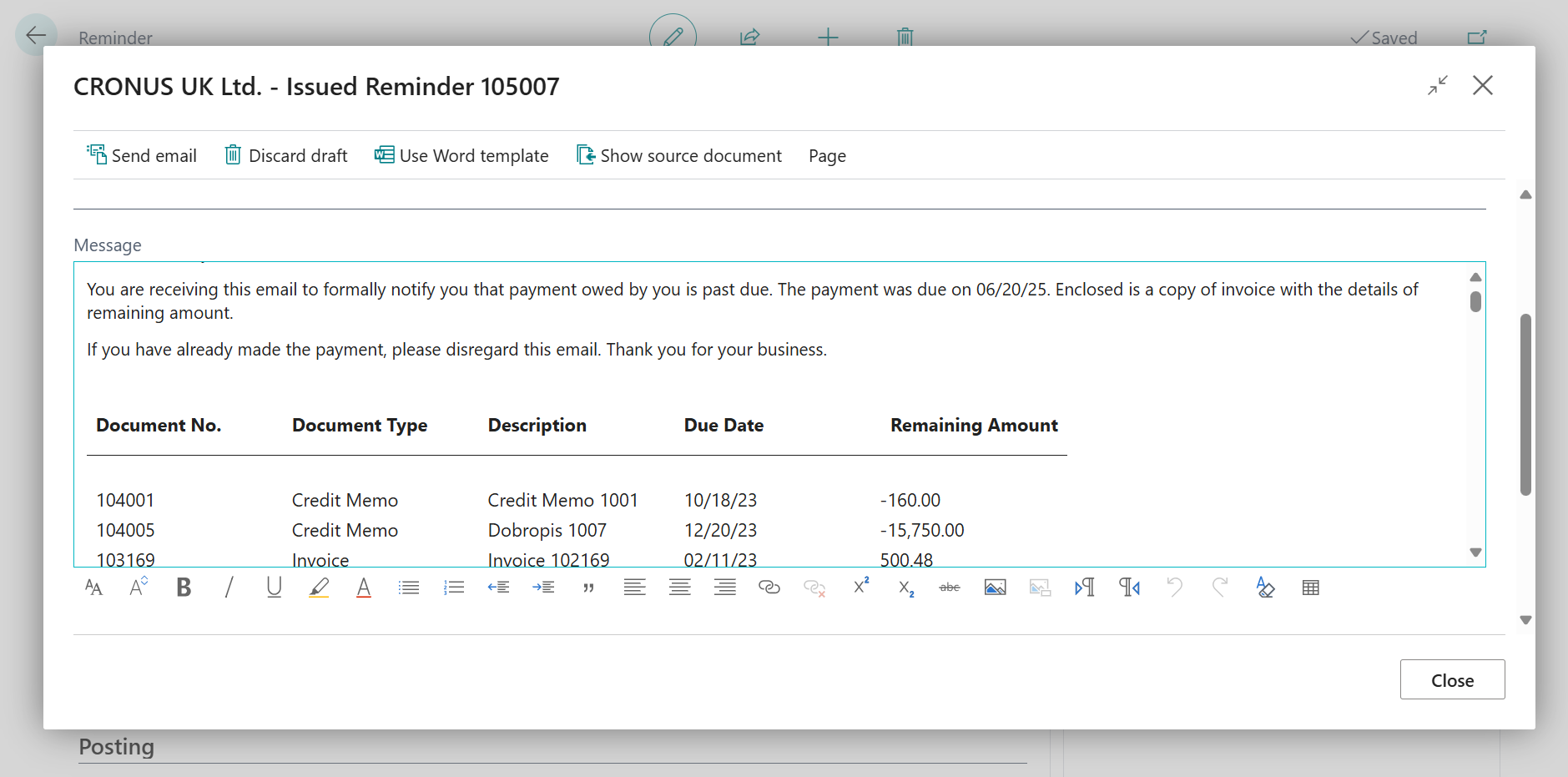Click the dialog's vertical scrollbar thumb

(x=1525, y=405)
